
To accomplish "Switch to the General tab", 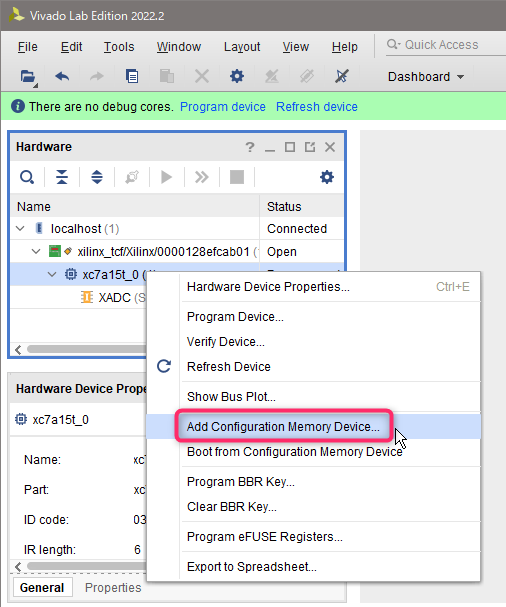I will pos(42,588).
